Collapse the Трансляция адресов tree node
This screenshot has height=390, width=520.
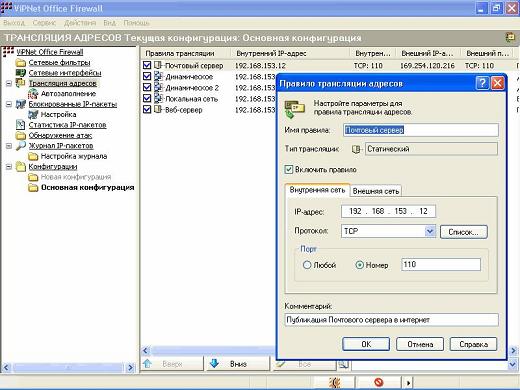point(9,83)
